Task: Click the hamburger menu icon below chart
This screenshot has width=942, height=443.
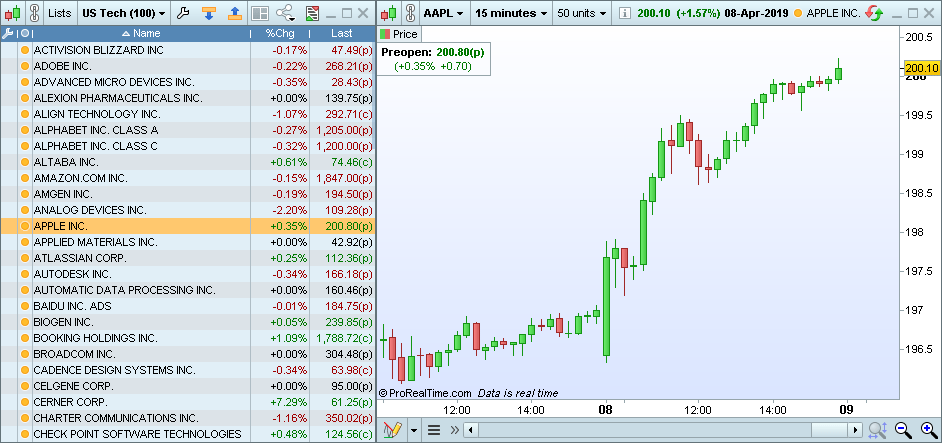Action: [434, 430]
